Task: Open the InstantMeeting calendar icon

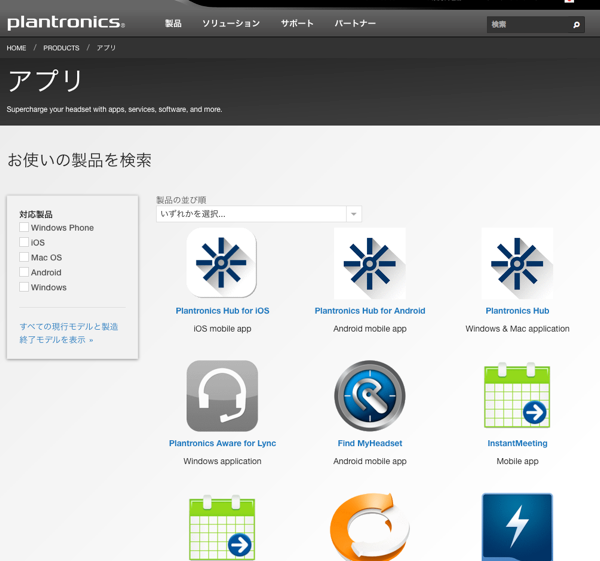Action: pos(517,395)
